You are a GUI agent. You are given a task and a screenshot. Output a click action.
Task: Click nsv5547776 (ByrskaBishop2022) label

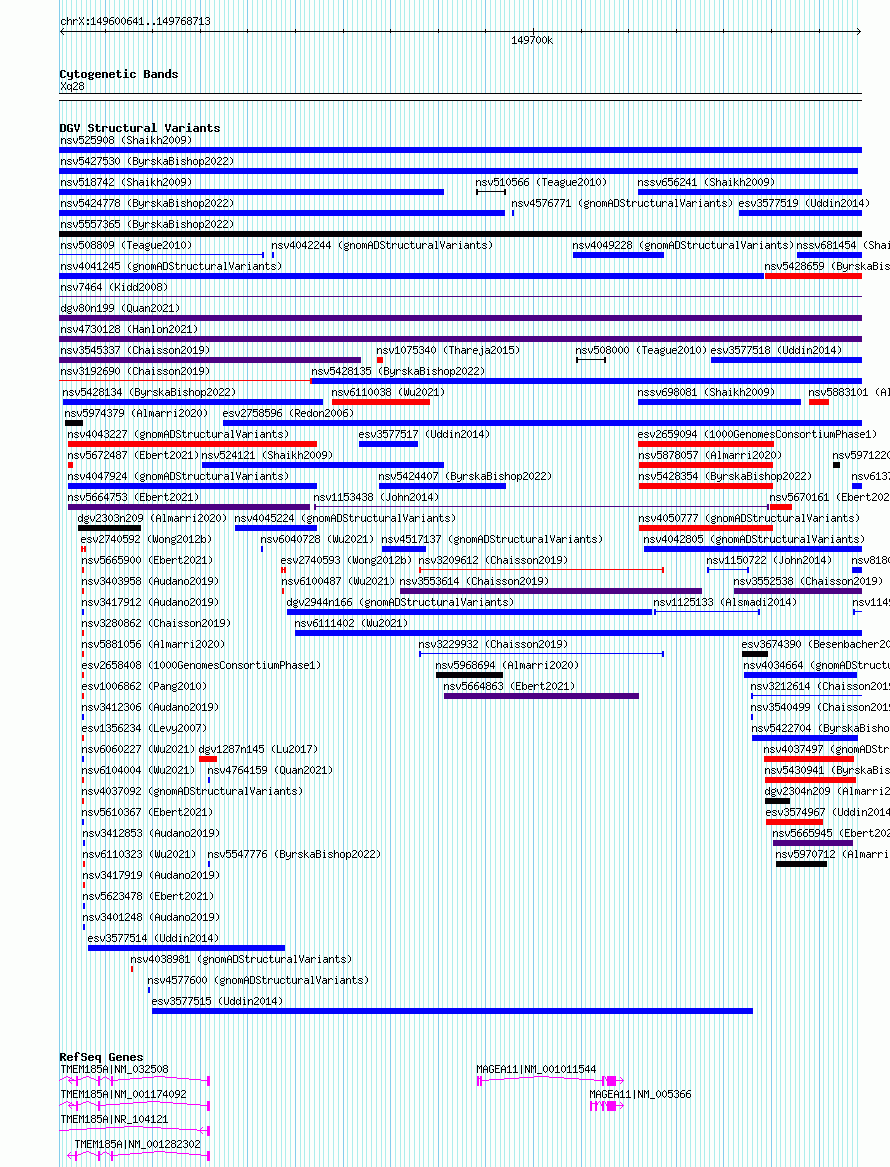[x=294, y=854]
